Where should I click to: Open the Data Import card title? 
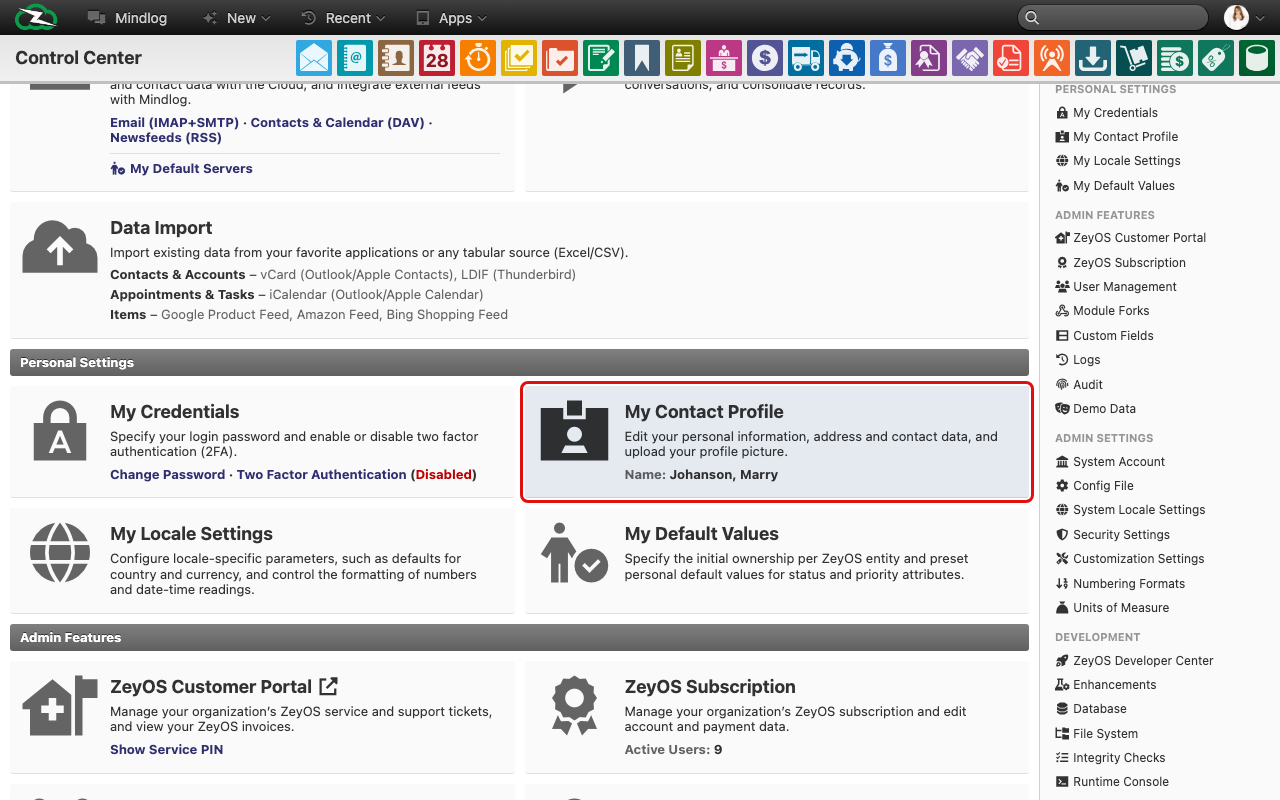tap(161, 228)
